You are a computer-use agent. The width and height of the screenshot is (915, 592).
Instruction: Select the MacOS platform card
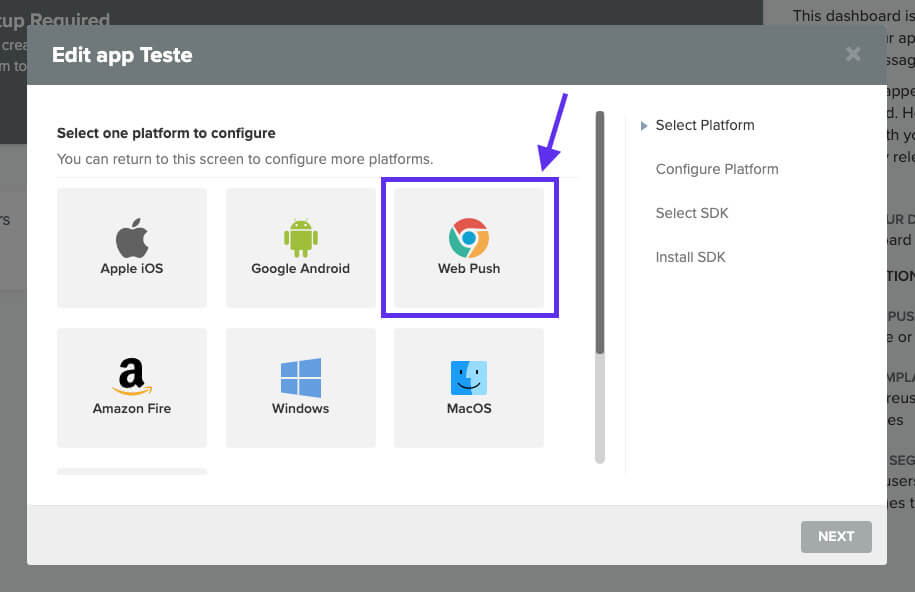pyautogui.click(x=469, y=388)
